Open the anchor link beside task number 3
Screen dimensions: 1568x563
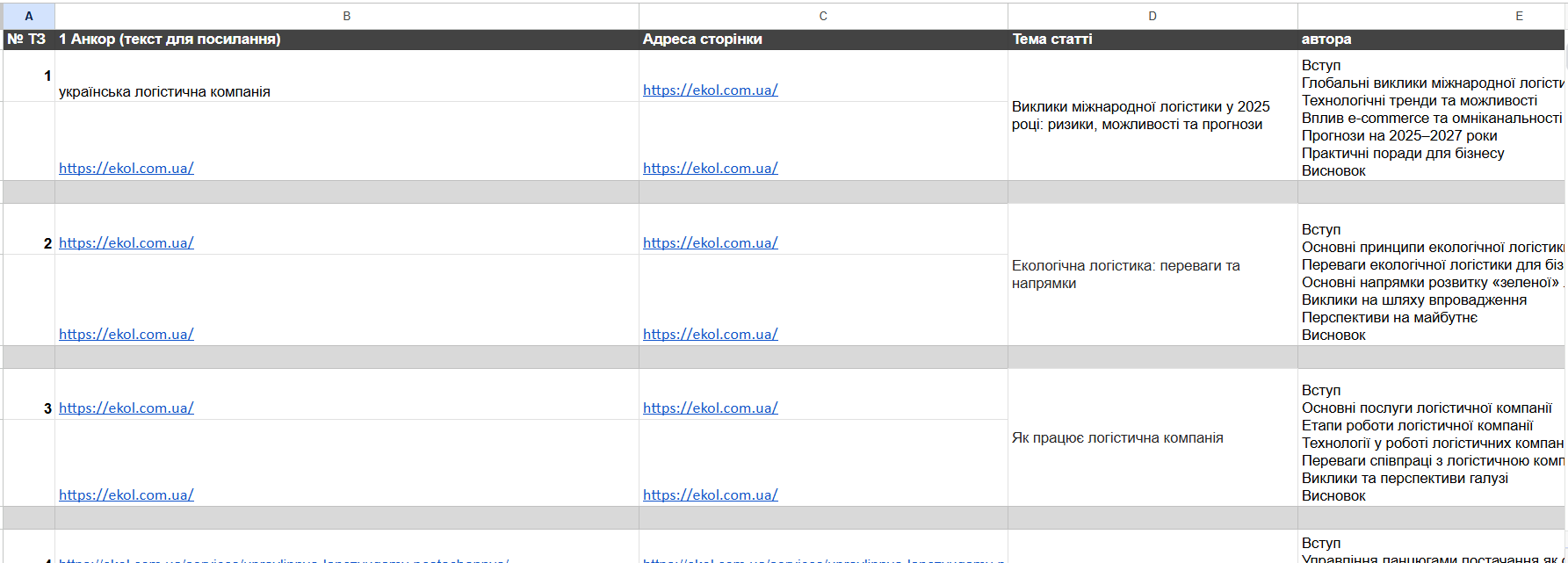[x=126, y=408]
